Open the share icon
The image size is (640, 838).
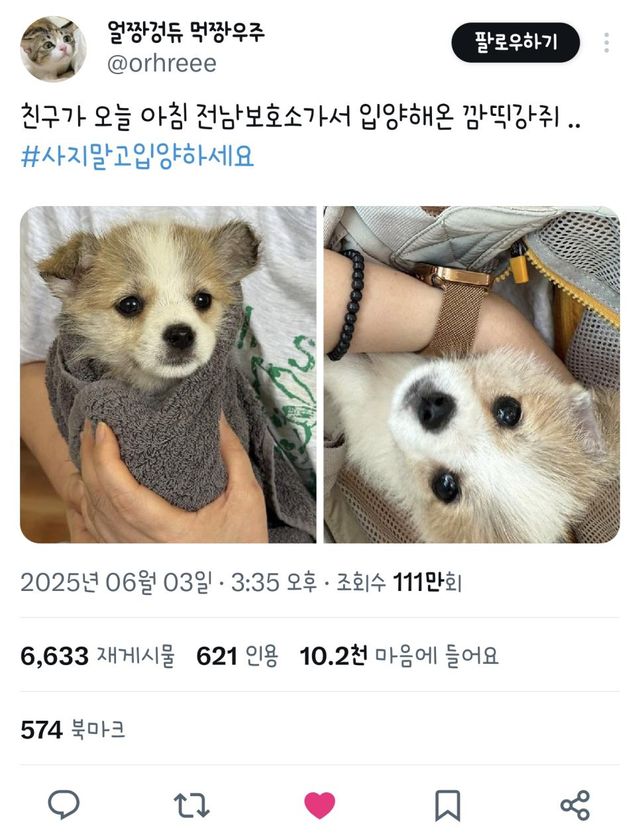575,805
